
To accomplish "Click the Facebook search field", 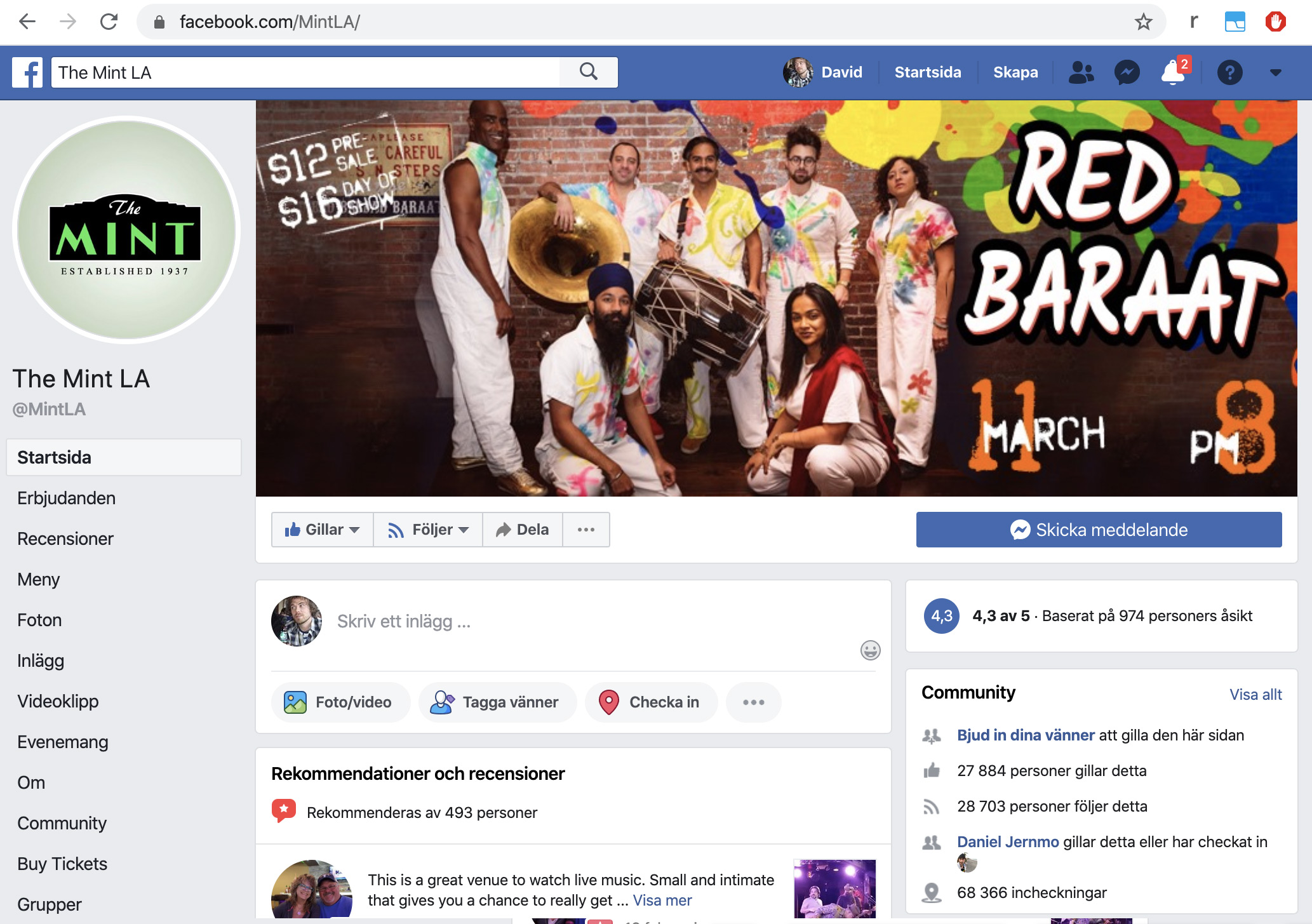I will [x=305, y=72].
